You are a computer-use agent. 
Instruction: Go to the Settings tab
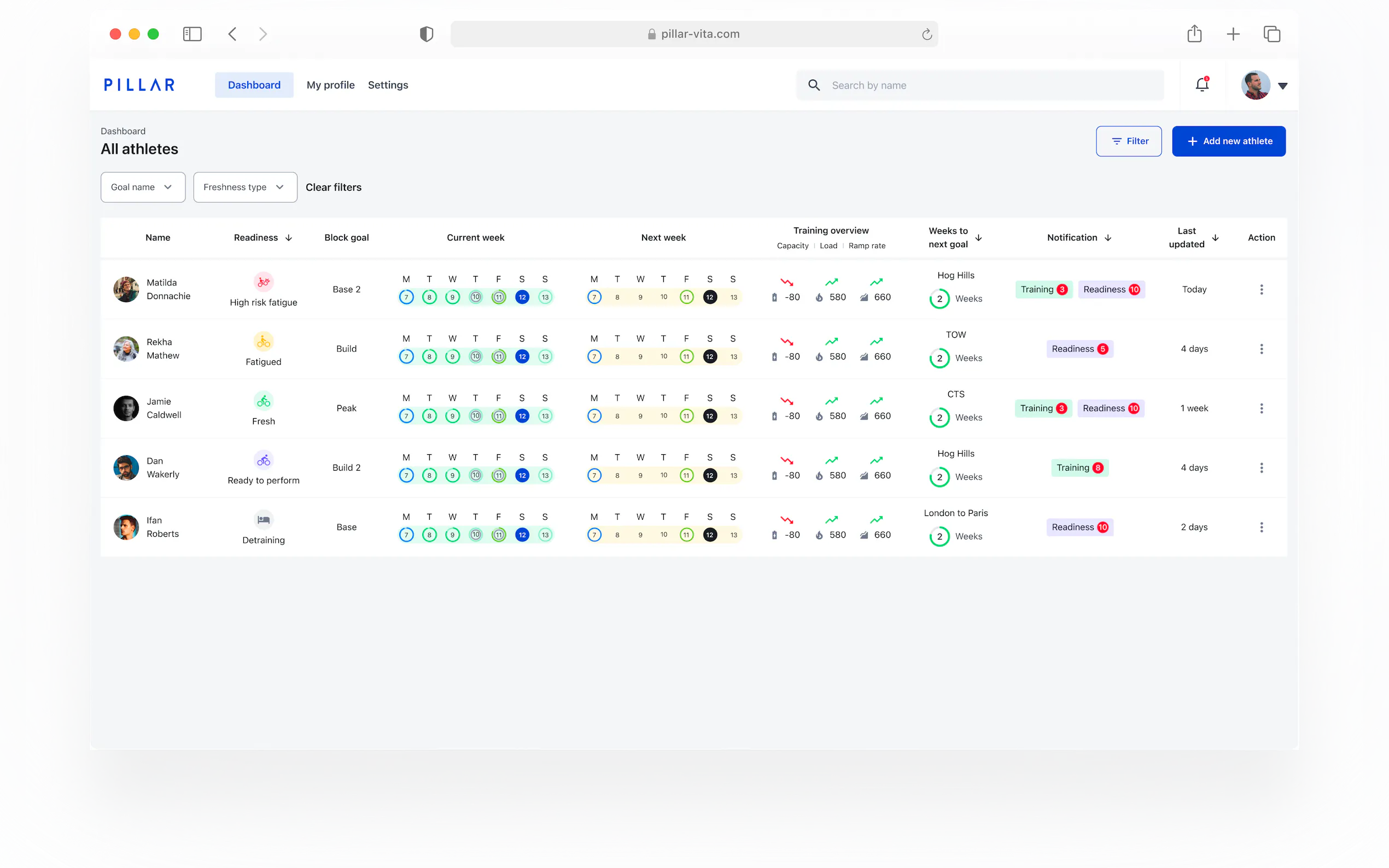tap(388, 85)
